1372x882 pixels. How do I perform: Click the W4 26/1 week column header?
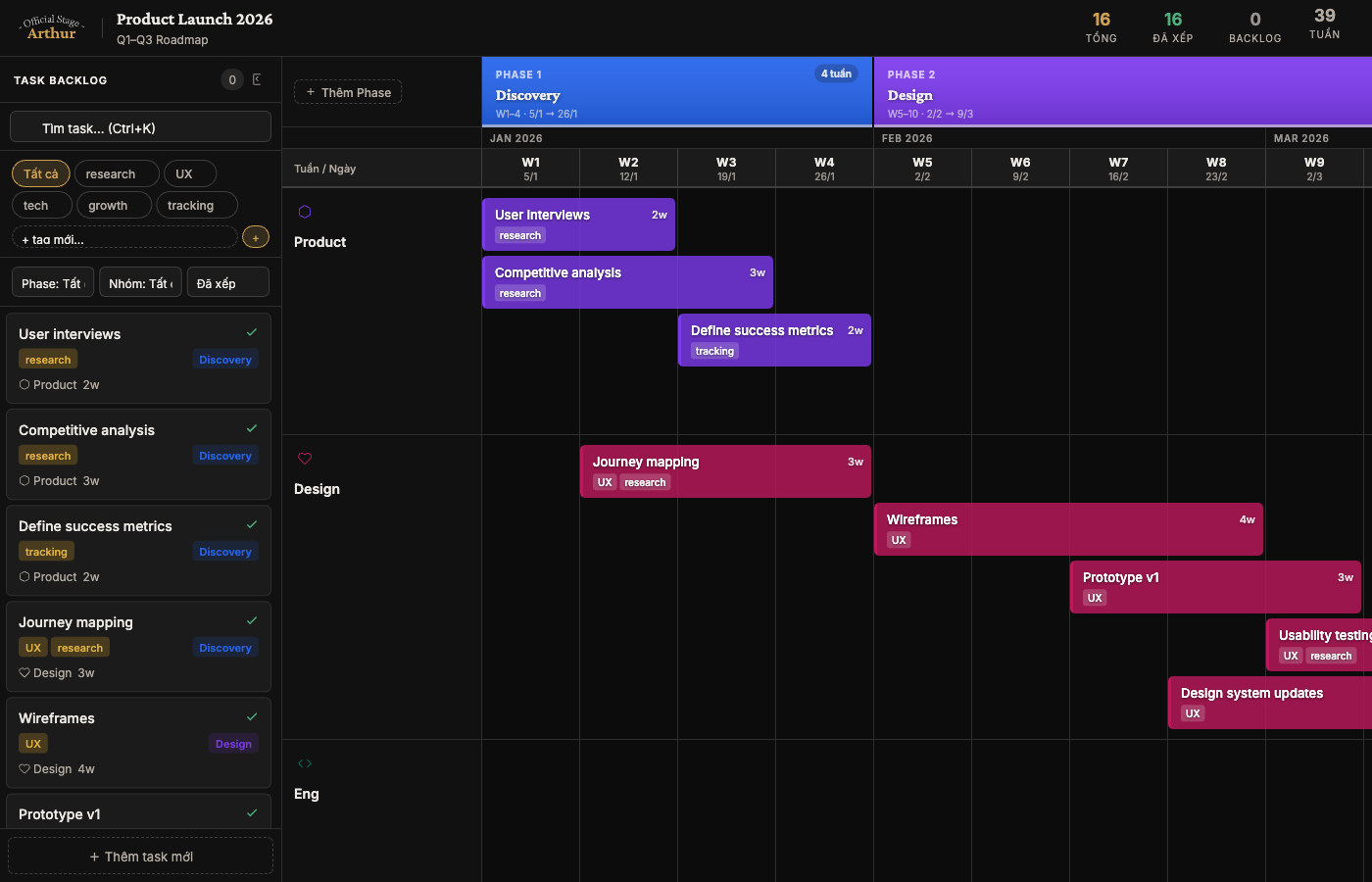824,169
